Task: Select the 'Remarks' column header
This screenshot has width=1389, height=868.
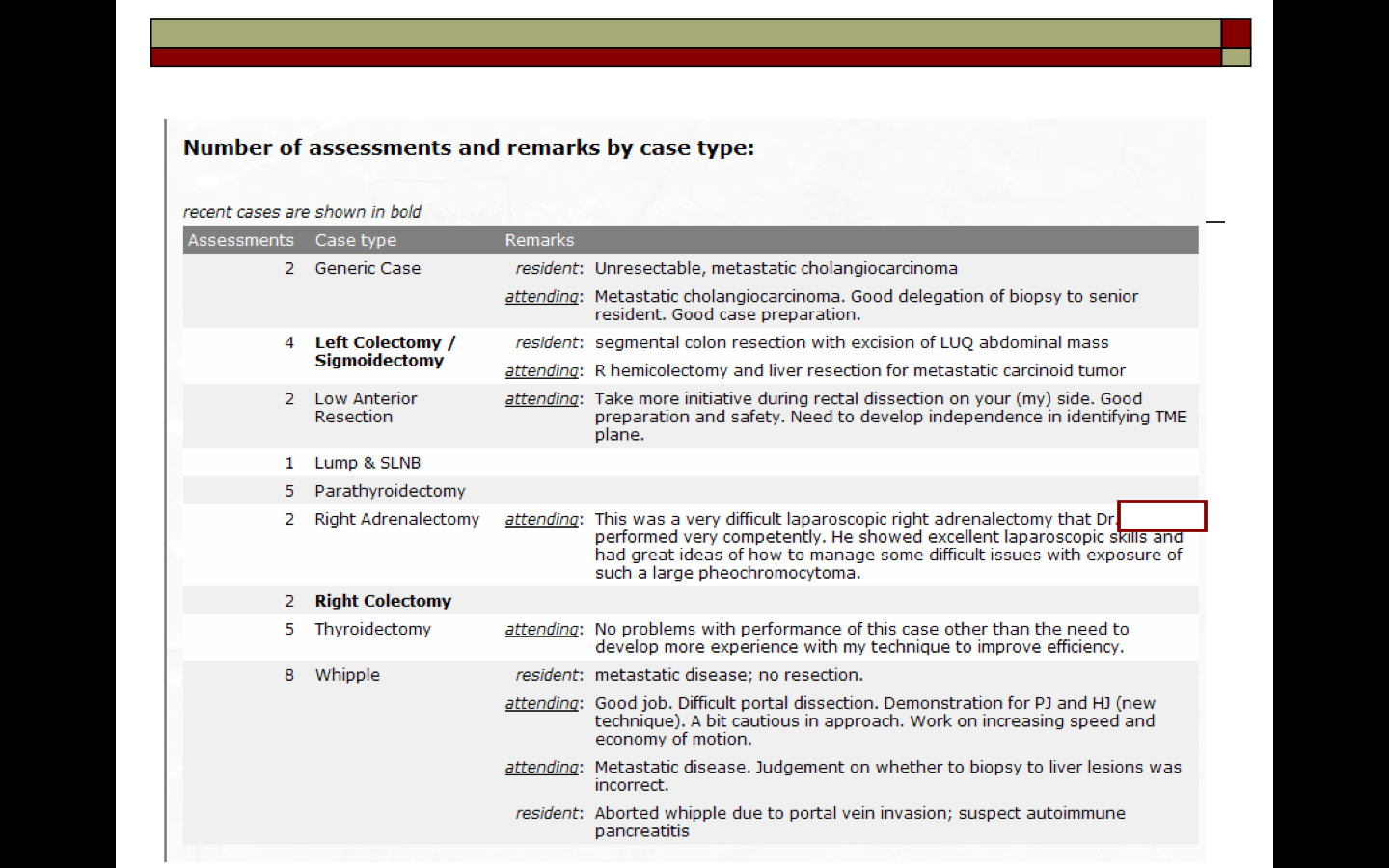Action: pyautogui.click(x=539, y=240)
